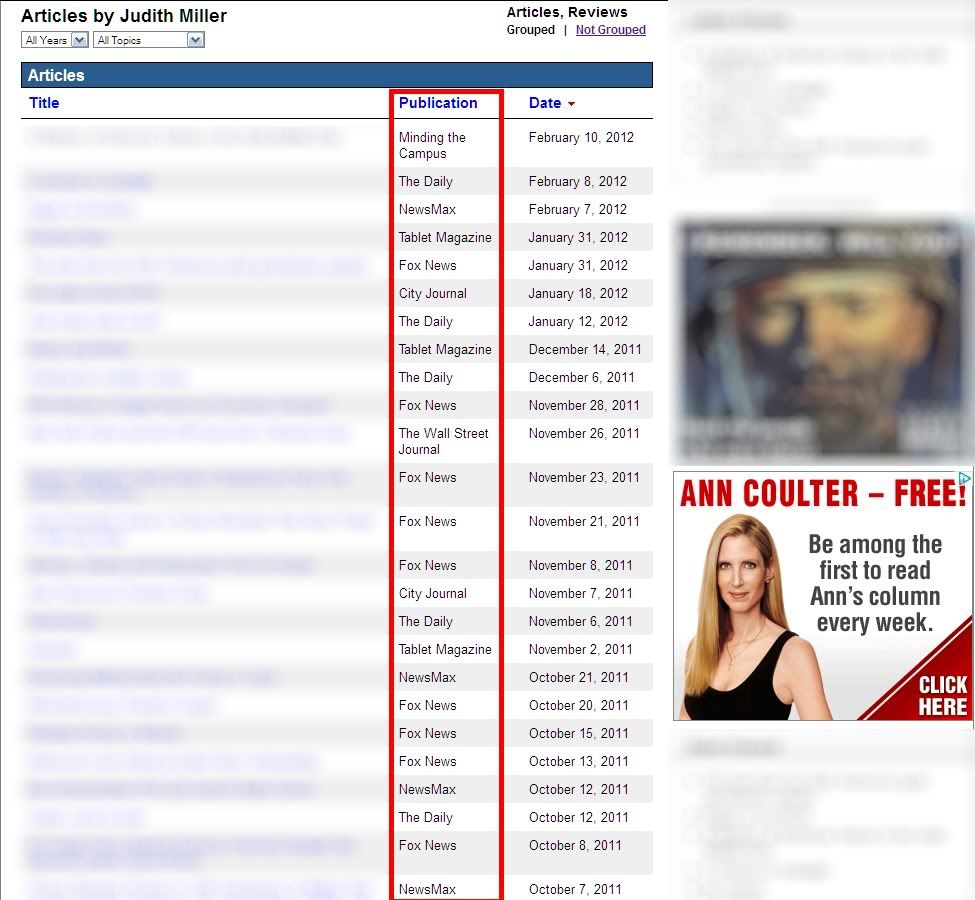Screen dimensions: 975x900
Task: Click the date January 18, 2012
Action: point(578,294)
